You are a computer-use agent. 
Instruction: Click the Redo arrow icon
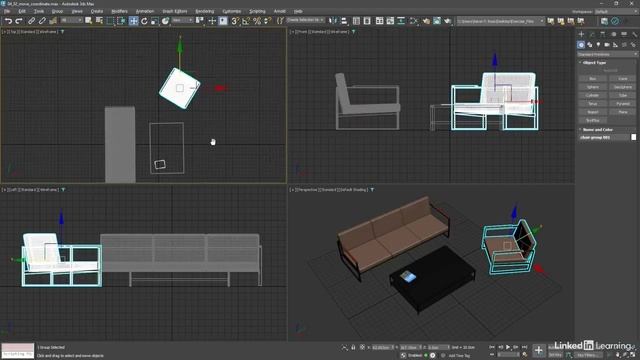point(19,20)
